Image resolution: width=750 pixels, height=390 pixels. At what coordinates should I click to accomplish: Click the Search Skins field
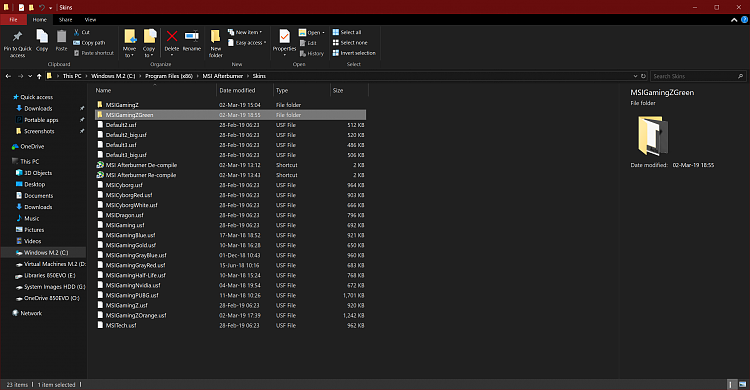pyautogui.click(x=697, y=76)
